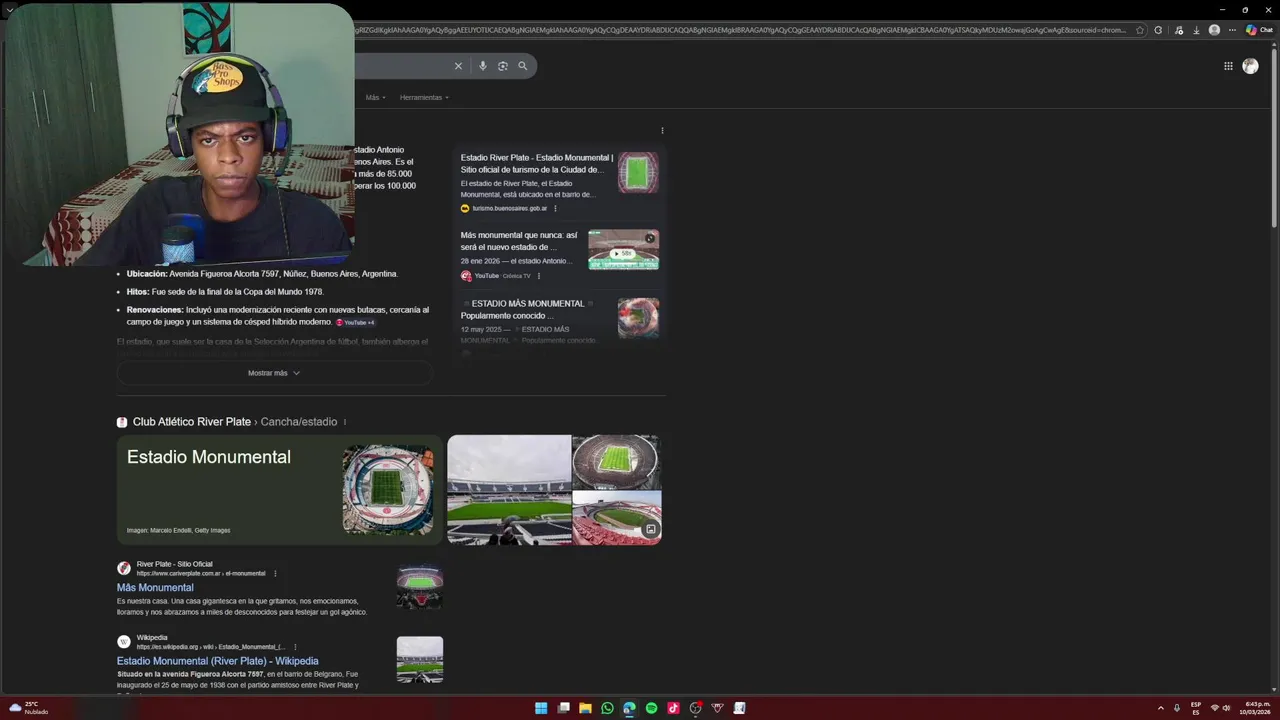This screenshot has height=720, width=1280.
Task: Open options for cariverplate.com.ar result
Action: tap(275, 574)
